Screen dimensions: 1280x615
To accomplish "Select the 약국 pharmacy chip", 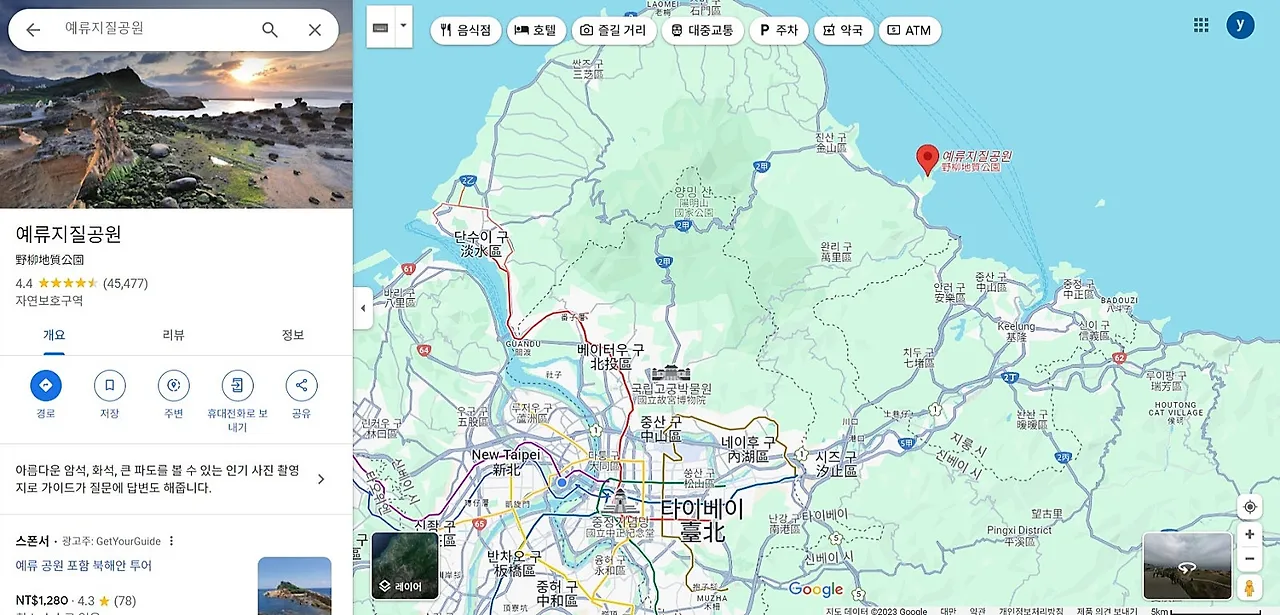I will coord(843,30).
